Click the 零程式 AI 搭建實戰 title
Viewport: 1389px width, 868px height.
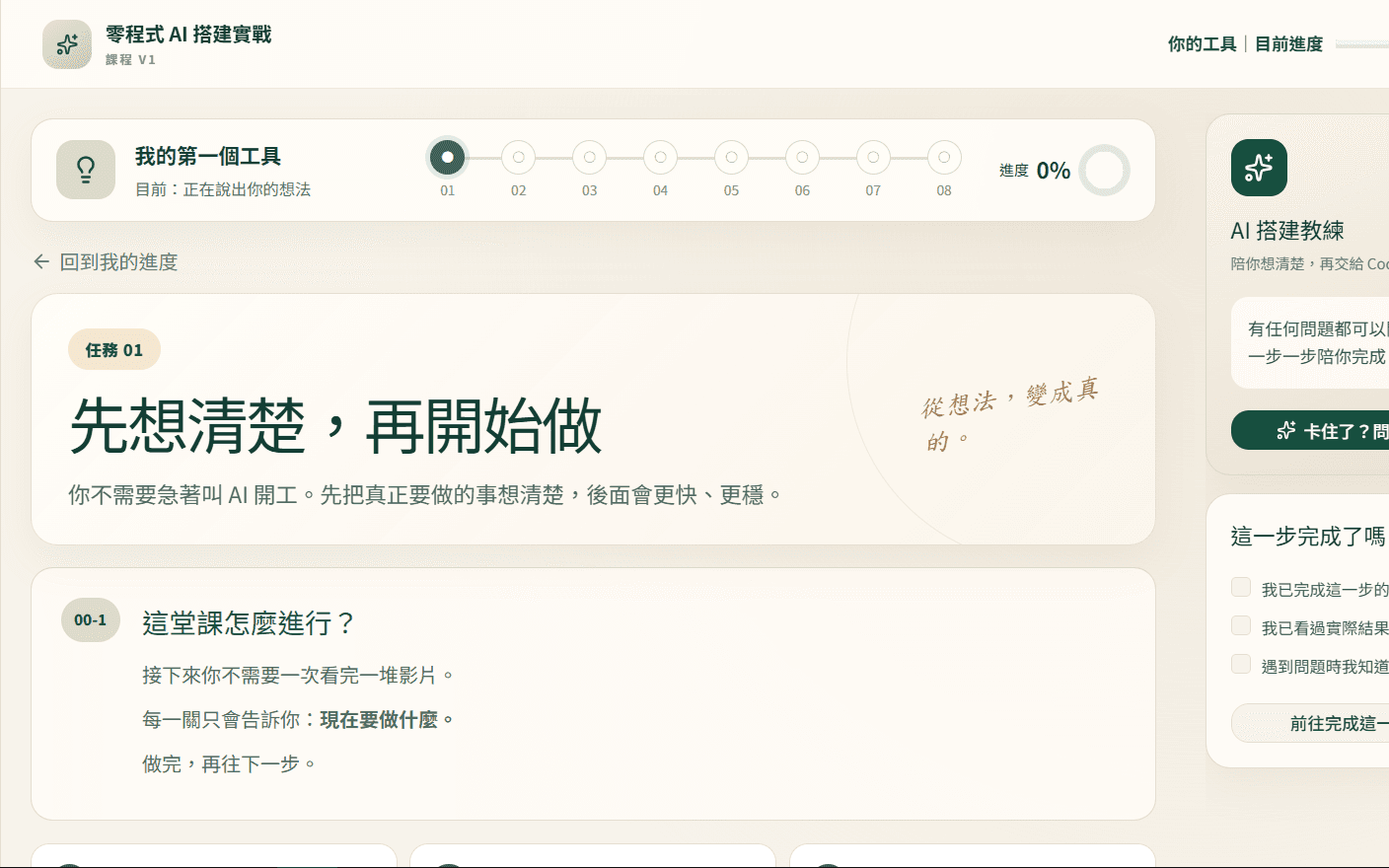point(188,35)
